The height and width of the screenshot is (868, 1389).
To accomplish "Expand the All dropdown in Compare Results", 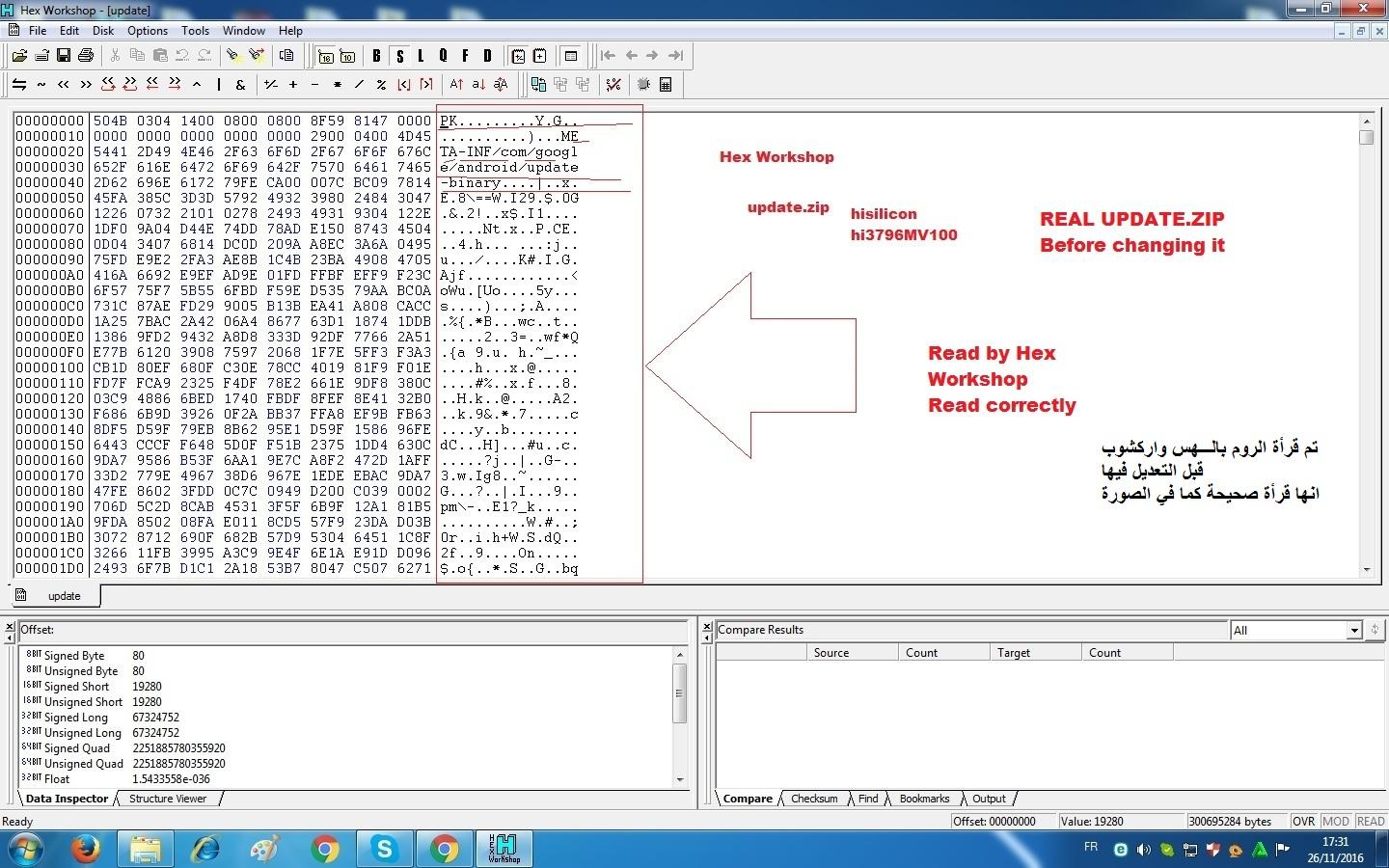I will [x=1354, y=631].
